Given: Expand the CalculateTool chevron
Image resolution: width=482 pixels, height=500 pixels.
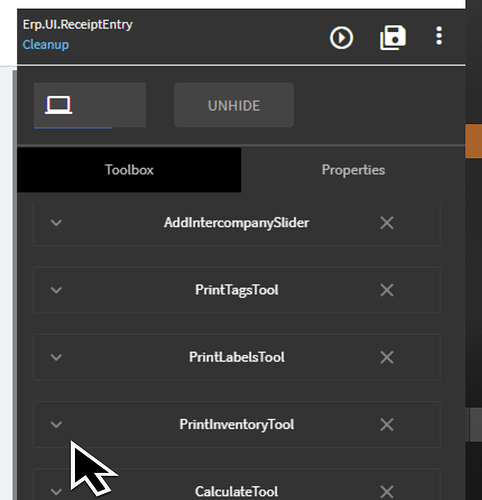Looking at the screenshot, I should [56, 491].
